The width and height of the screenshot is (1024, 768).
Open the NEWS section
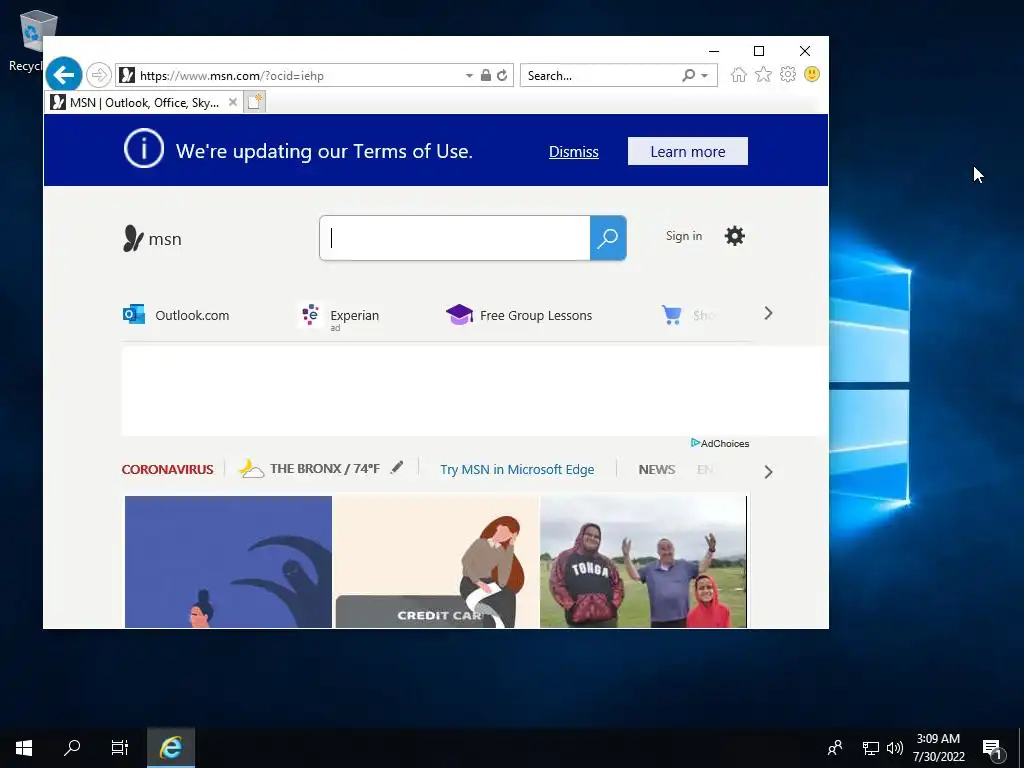656,470
